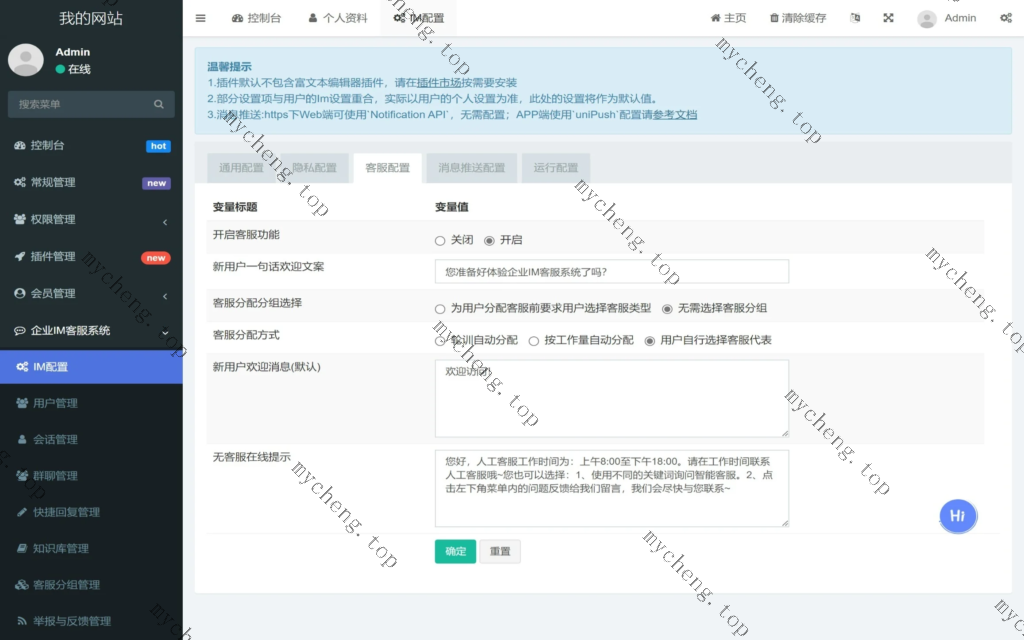Click the new badge beside 常规管理
Image resolution: width=1024 pixels, height=640 pixels.
pyautogui.click(x=156, y=184)
